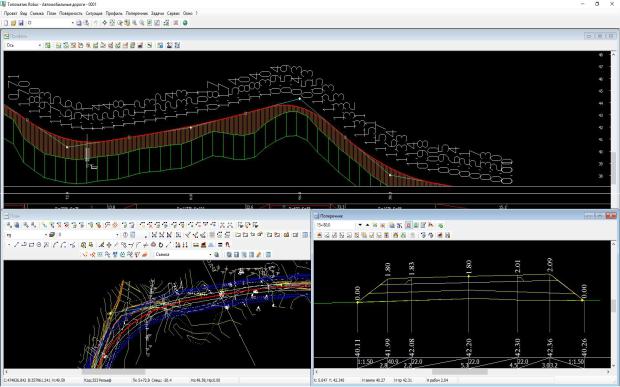
Task: Click the green circle icon in cross-section toolbar
Action: pyautogui.click(x=440, y=225)
